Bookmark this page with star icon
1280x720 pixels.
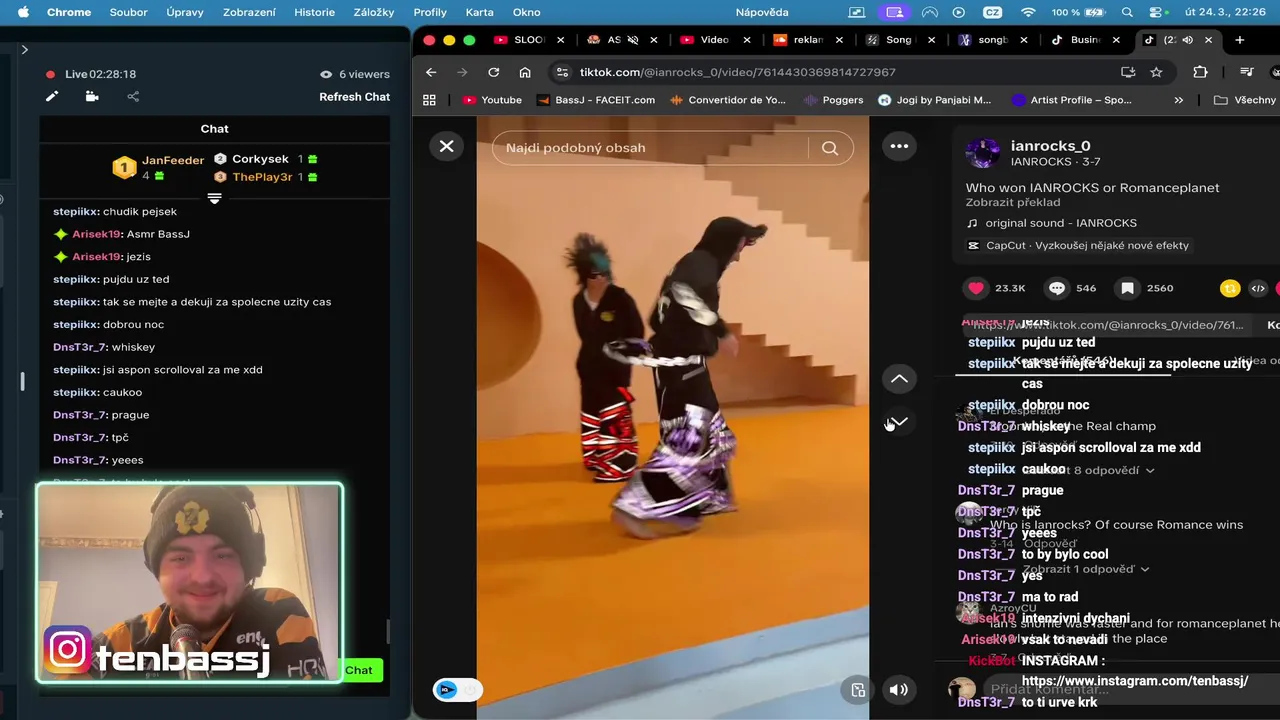tap(1156, 72)
